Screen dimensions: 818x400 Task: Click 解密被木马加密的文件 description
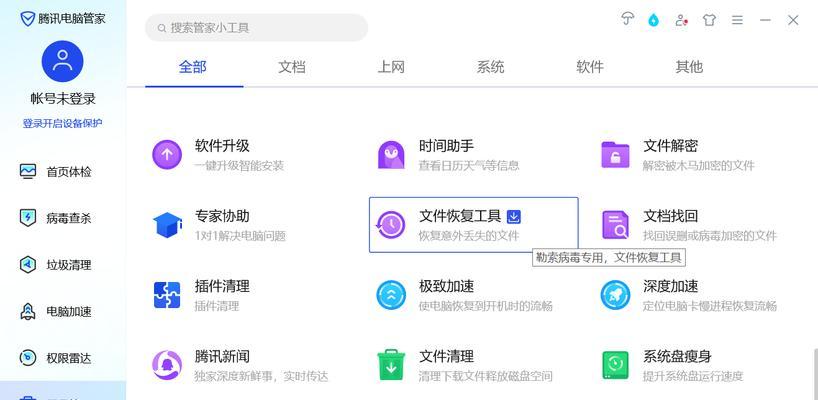tap(699, 166)
